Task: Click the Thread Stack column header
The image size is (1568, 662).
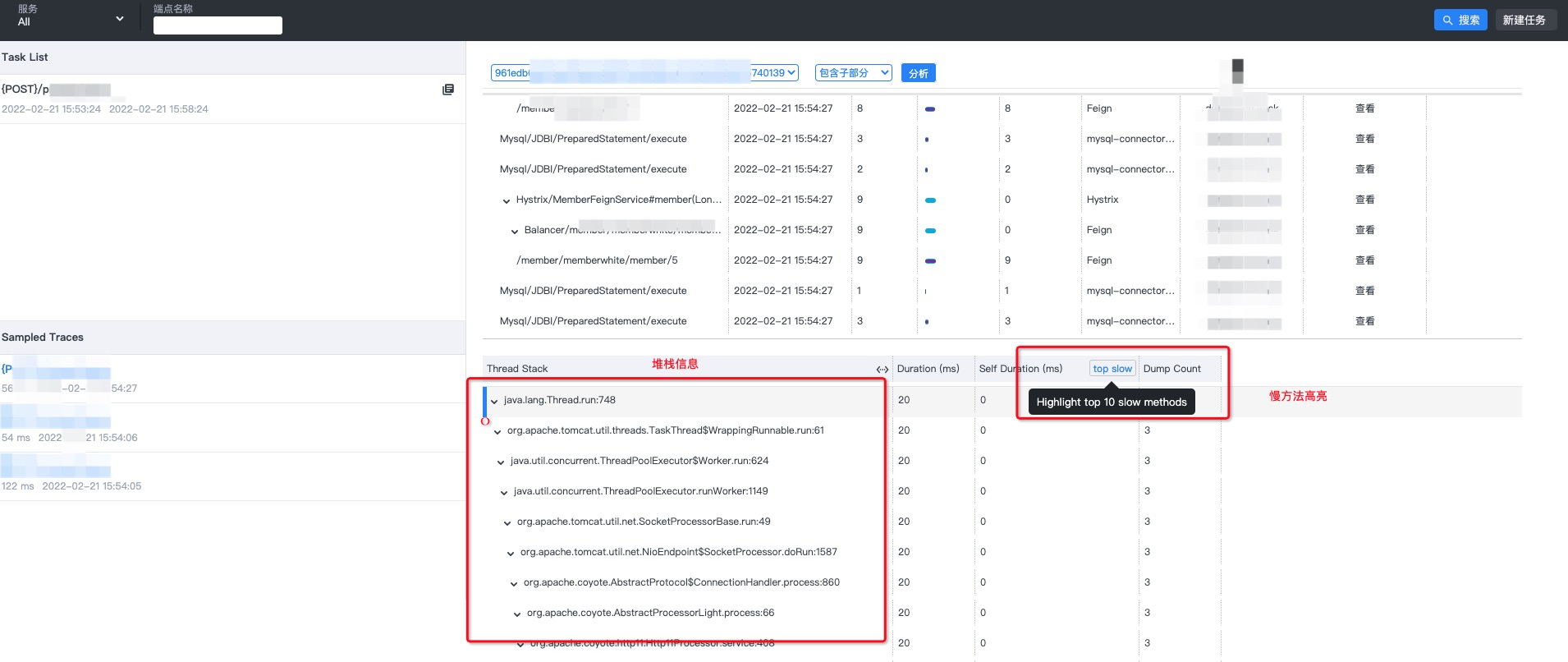Action: click(x=517, y=369)
